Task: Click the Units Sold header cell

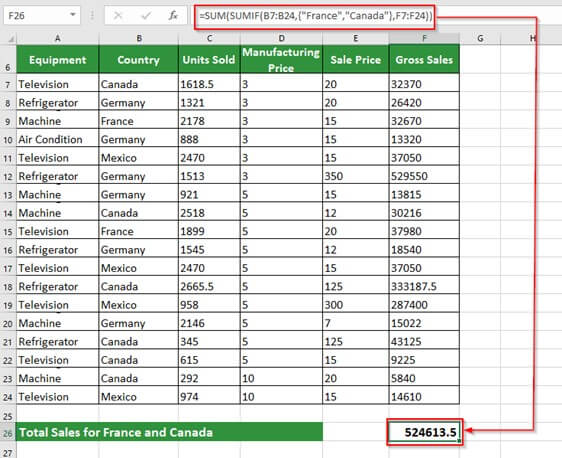Action: (209, 59)
